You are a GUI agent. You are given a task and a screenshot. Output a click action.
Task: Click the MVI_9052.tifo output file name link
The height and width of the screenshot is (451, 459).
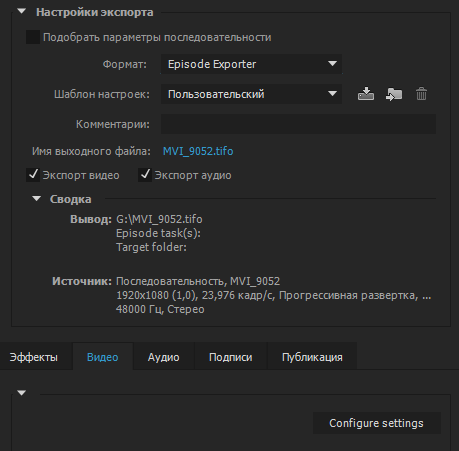click(x=198, y=151)
